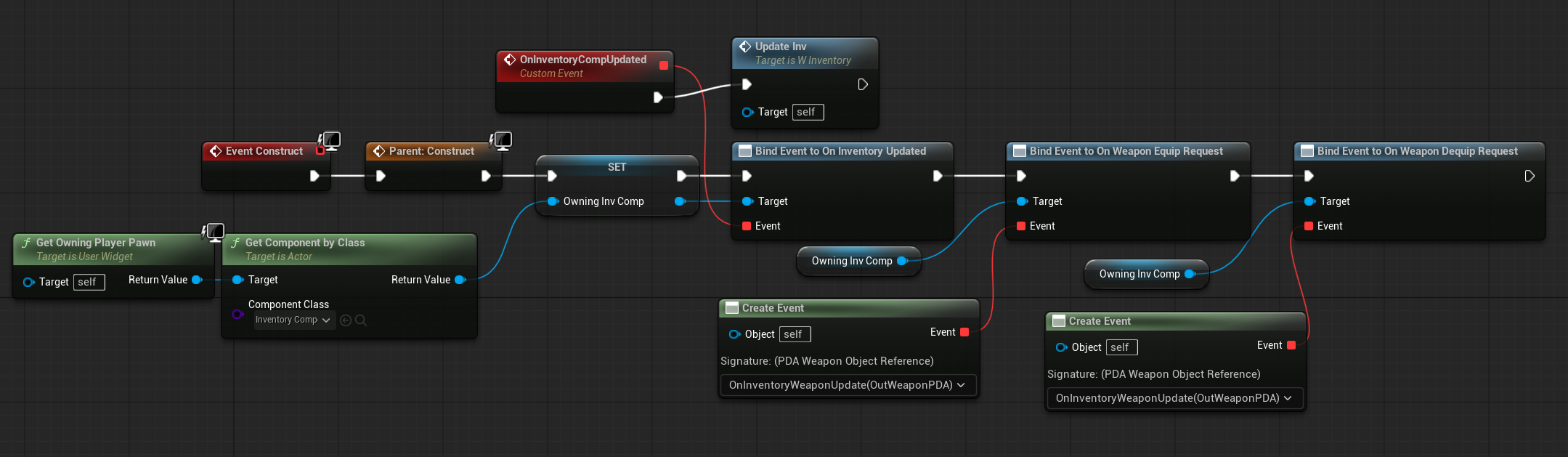Click the Event output pin on left Create Event
This screenshot has width=1568, height=457.
964,332
